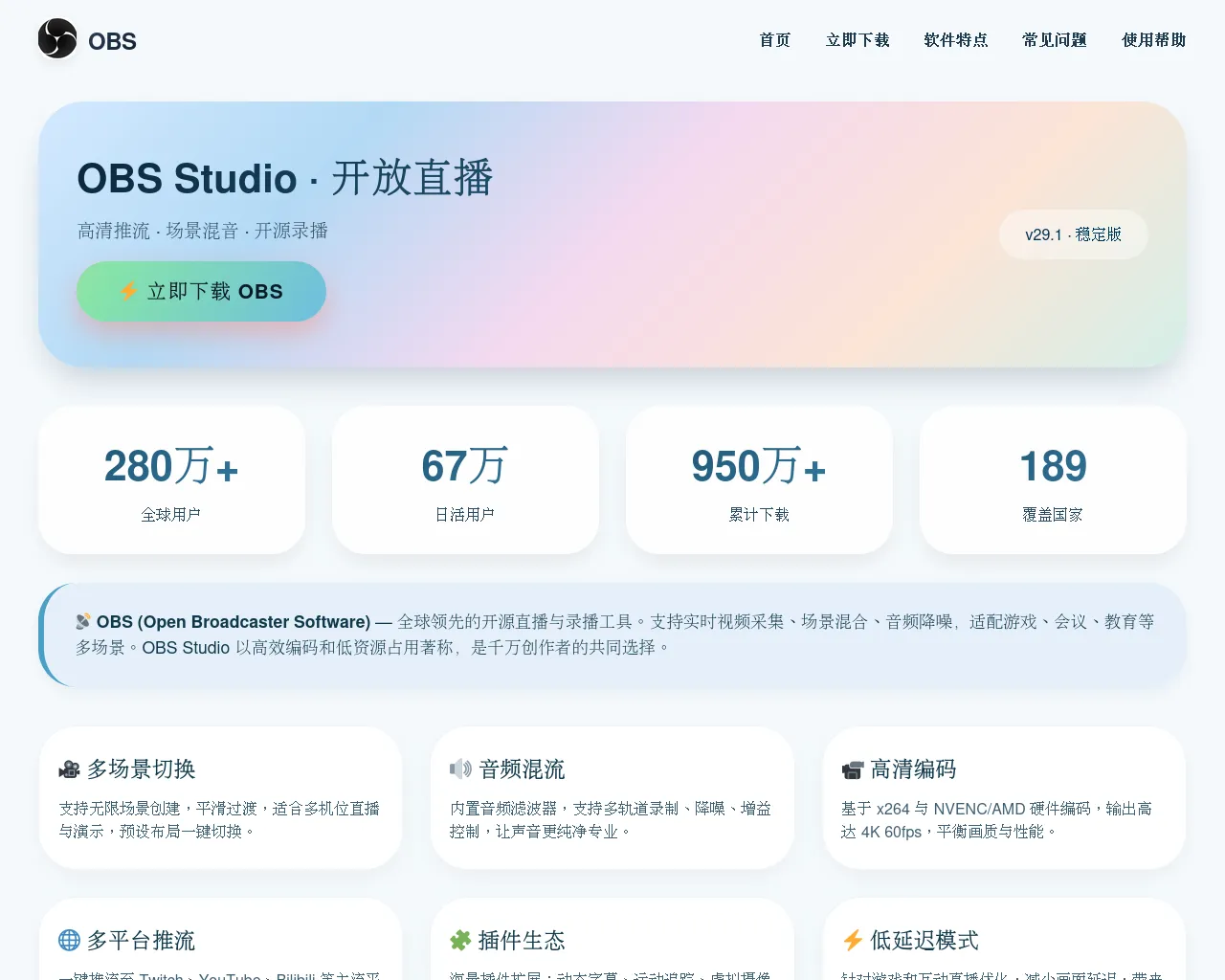Select the 280万+ 全球用户 stat card
This screenshot has width=1225, height=980.
click(171, 479)
